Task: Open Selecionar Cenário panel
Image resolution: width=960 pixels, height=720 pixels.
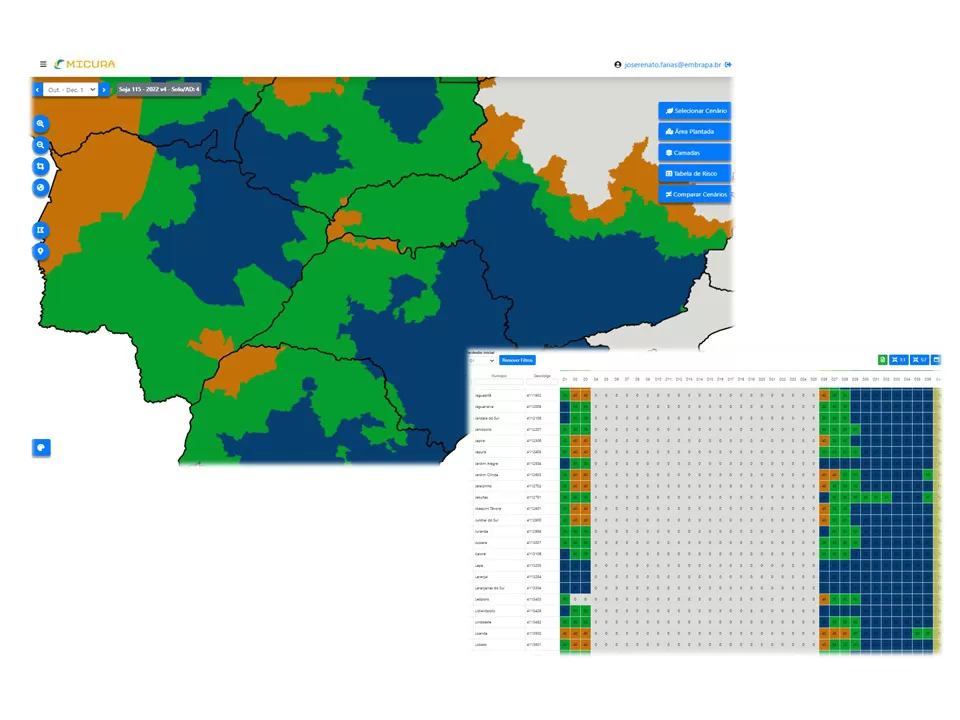Action: 695,111
